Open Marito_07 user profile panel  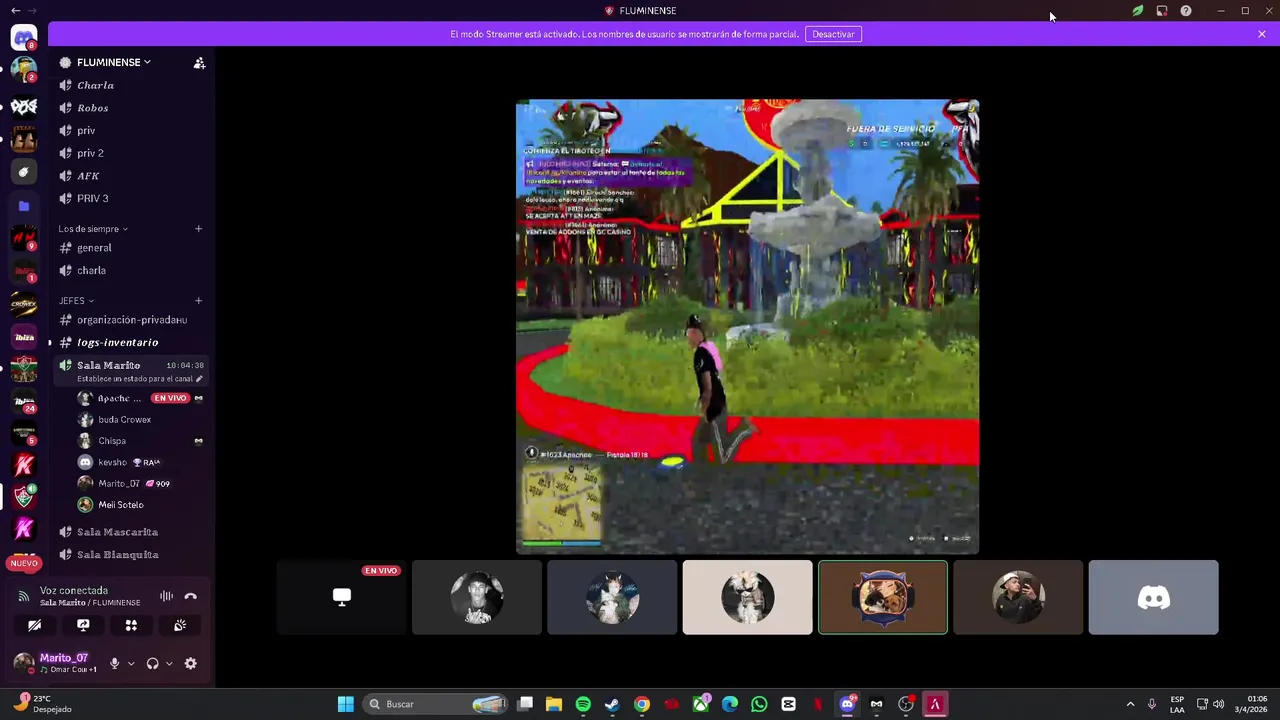pyautogui.click(x=58, y=663)
